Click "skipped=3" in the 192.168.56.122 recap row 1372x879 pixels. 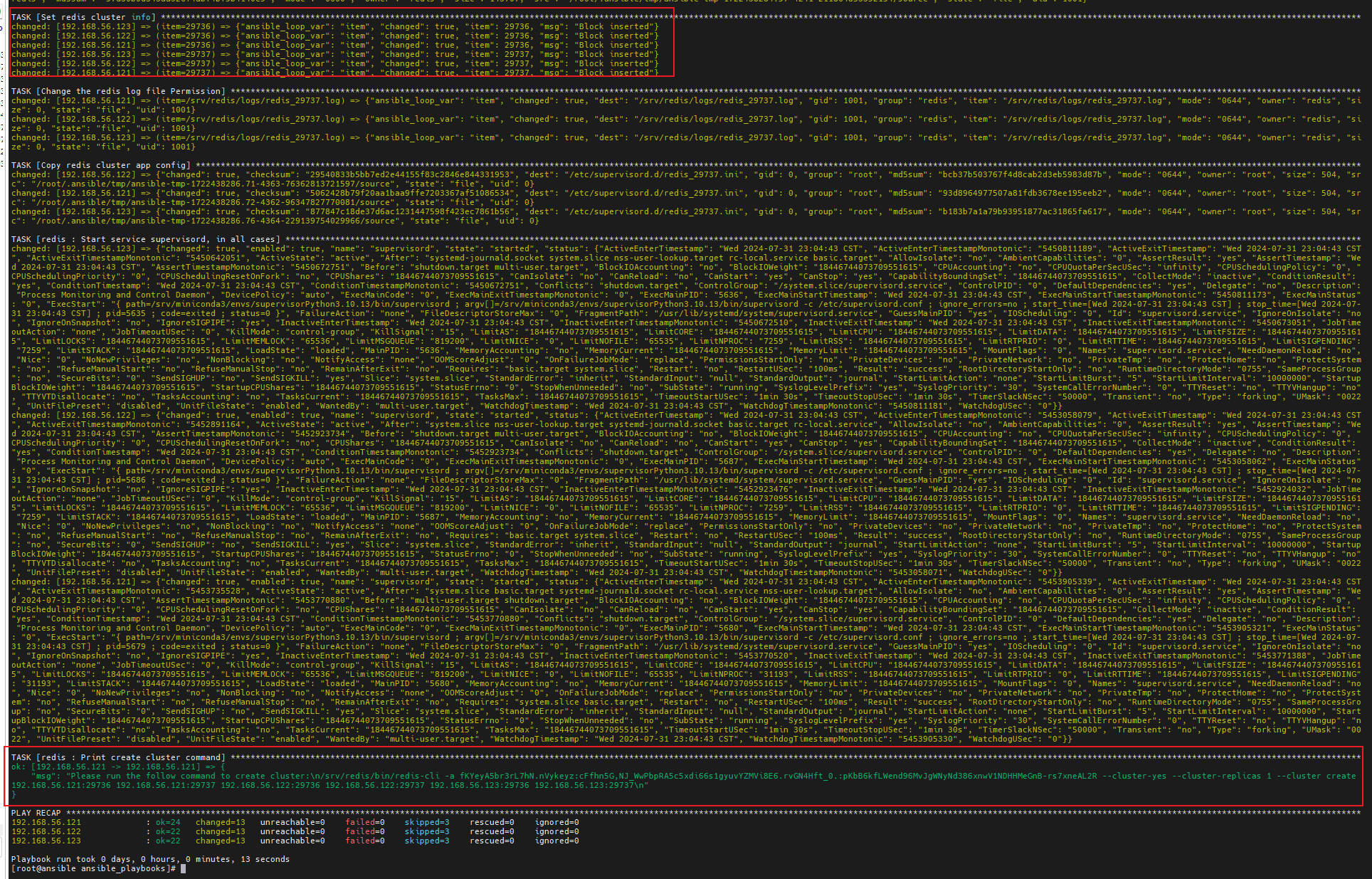pos(427,831)
